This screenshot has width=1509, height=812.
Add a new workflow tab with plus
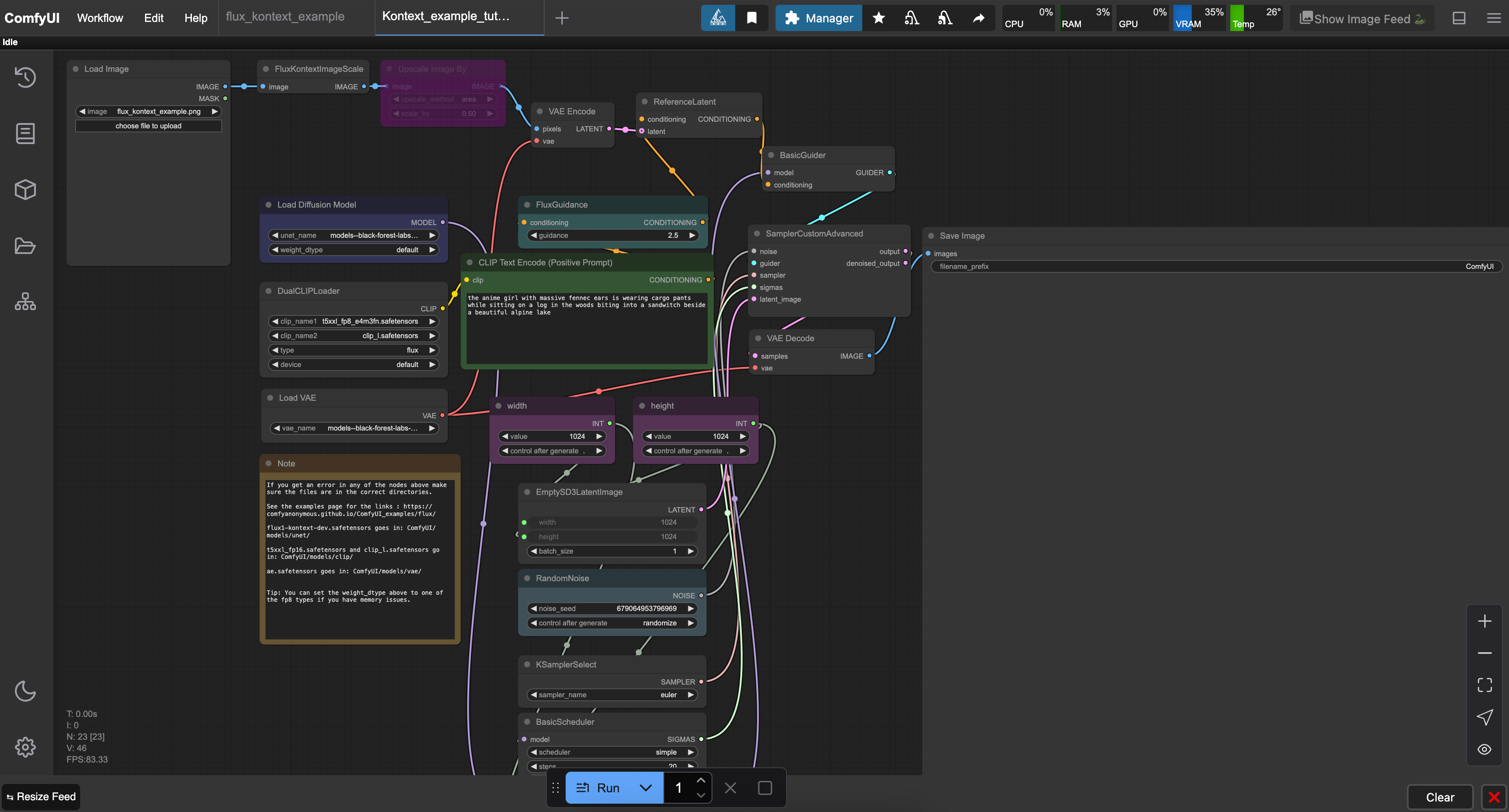(562, 18)
